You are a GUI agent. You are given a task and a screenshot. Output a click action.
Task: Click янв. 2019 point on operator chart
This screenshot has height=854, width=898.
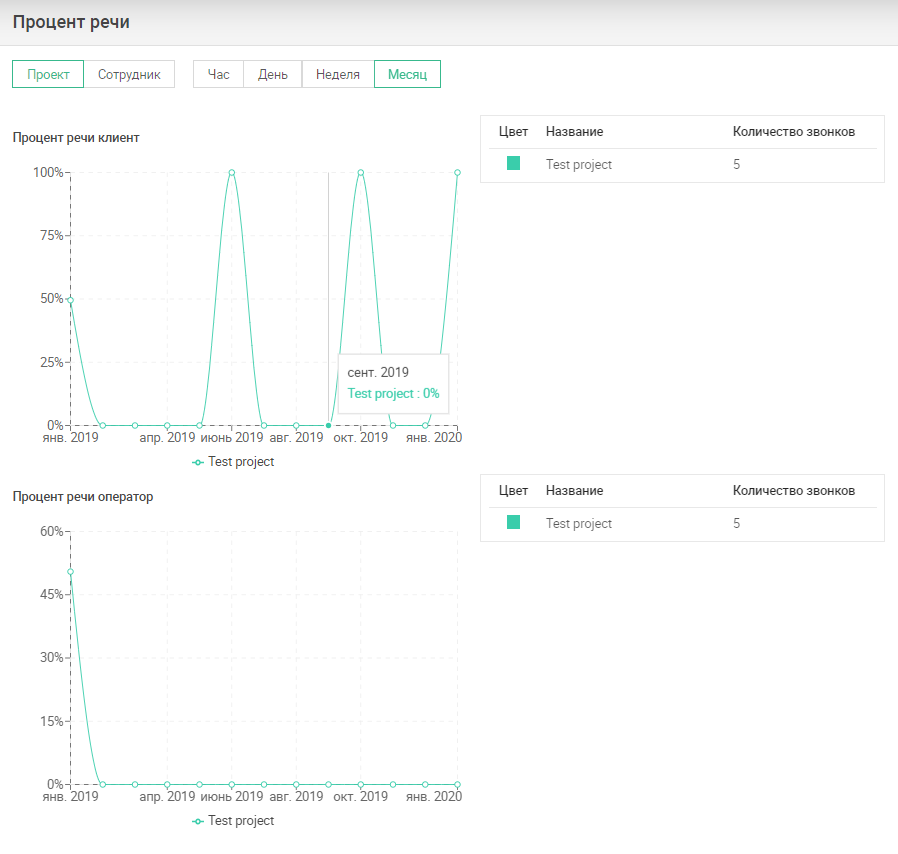70,572
